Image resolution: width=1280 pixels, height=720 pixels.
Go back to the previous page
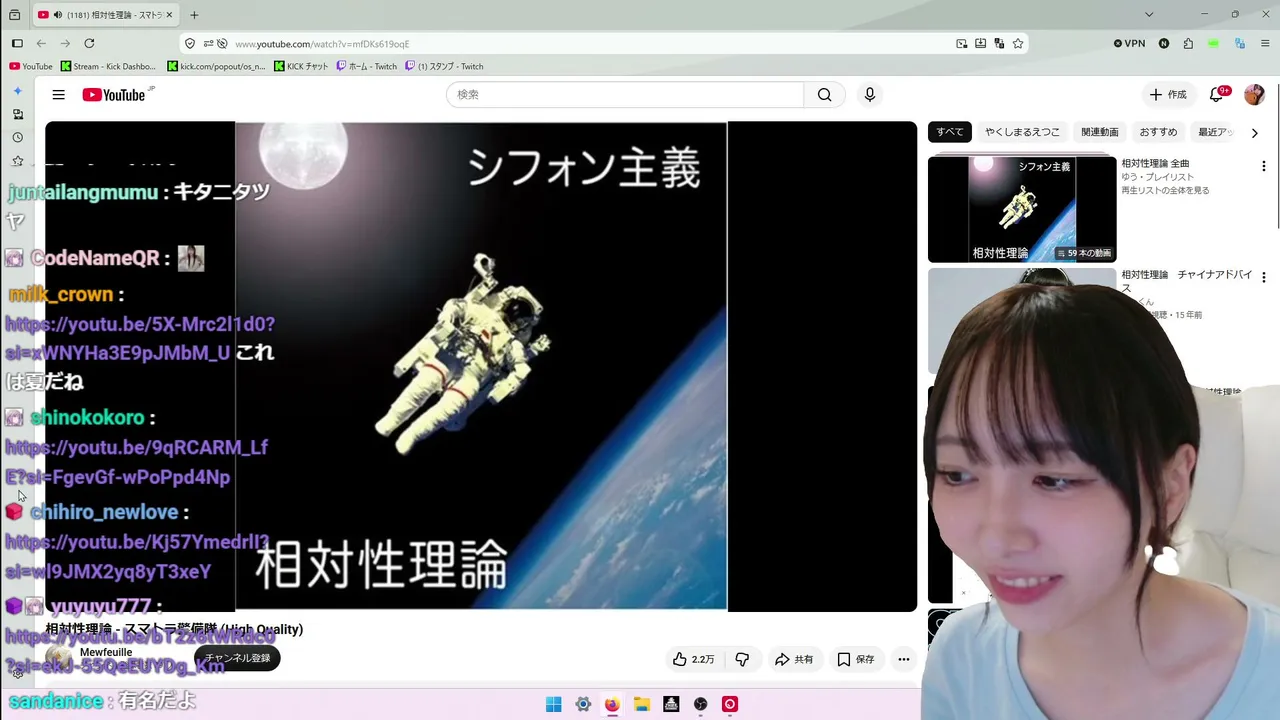pos(41,43)
